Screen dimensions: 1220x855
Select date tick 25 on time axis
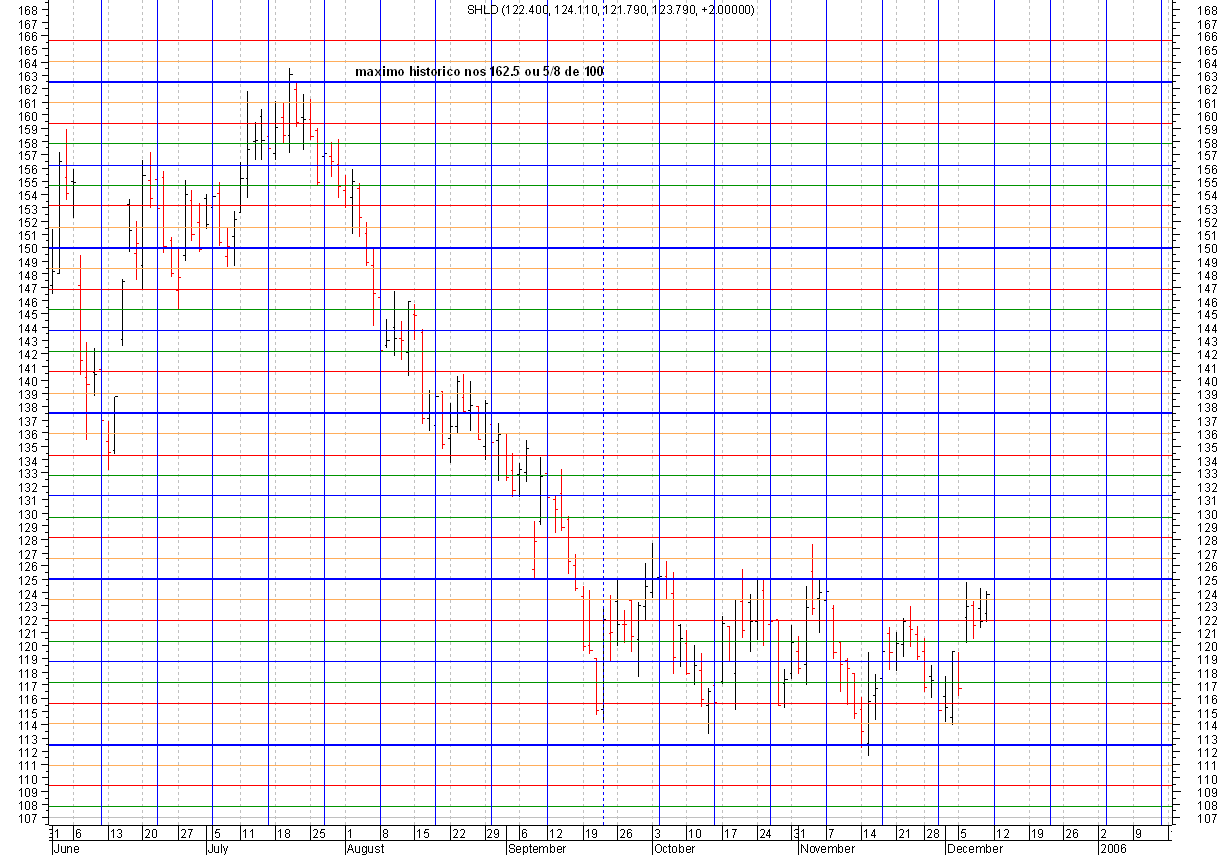point(319,833)
